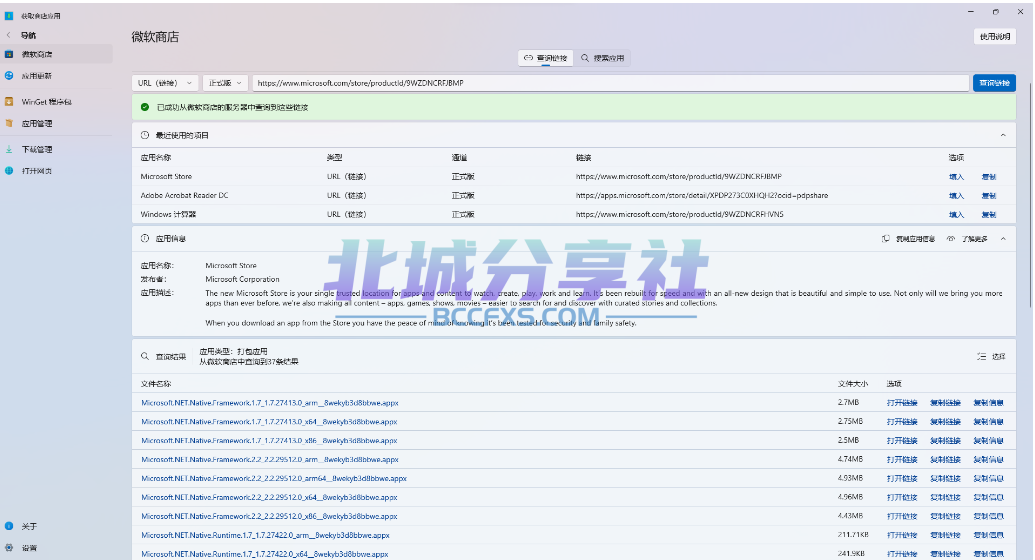Screen dimensions: 1035x560
Task: Click 复制 for the Microsoft Store row
Action: point(988,177)
